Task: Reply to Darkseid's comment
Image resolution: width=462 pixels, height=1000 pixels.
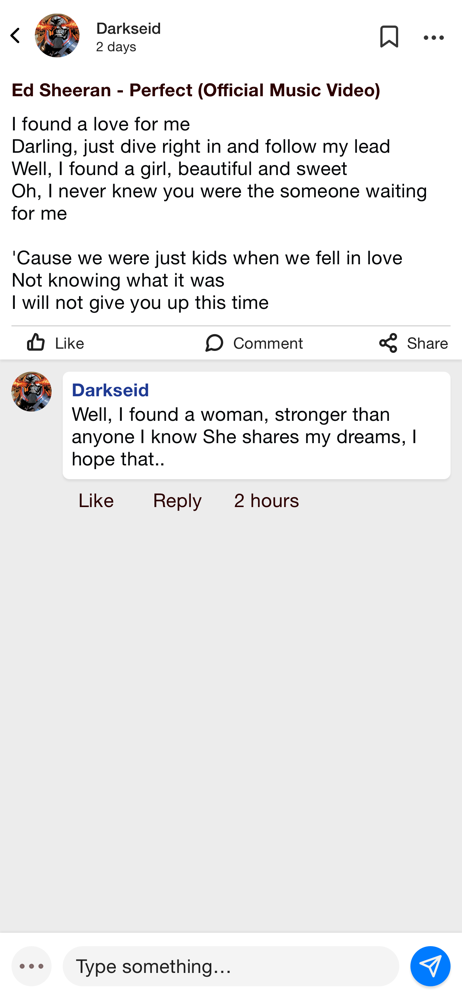Action: [x=177, y=501]
